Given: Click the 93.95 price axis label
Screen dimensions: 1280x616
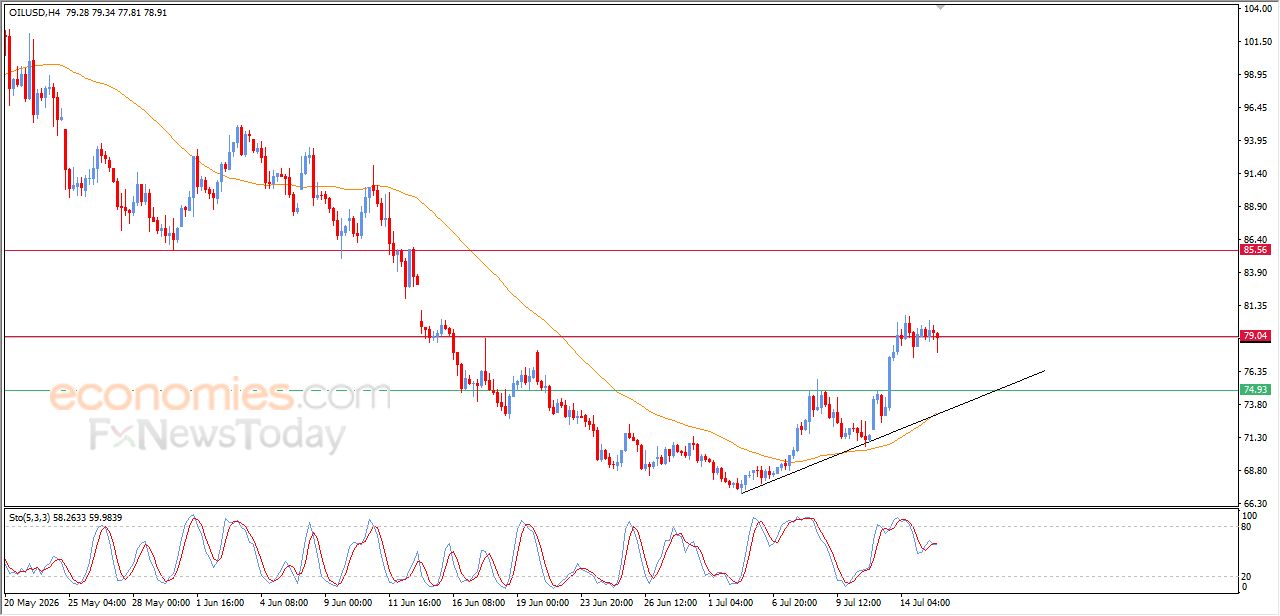Looking at the screenshot, I should coord(1256,141).
